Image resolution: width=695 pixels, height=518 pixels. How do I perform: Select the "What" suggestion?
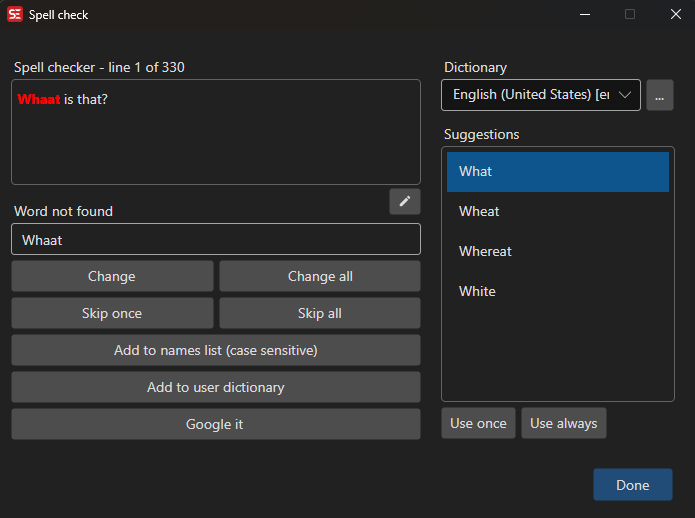point(558,172)
